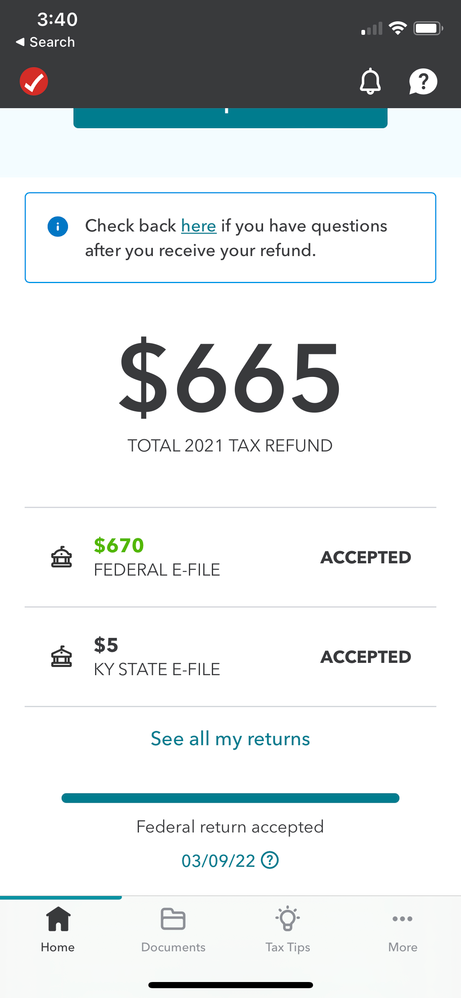Viewport: 461px width, 998px height.
Task: Tap the KY State building icon
Action: click(62, 657)
